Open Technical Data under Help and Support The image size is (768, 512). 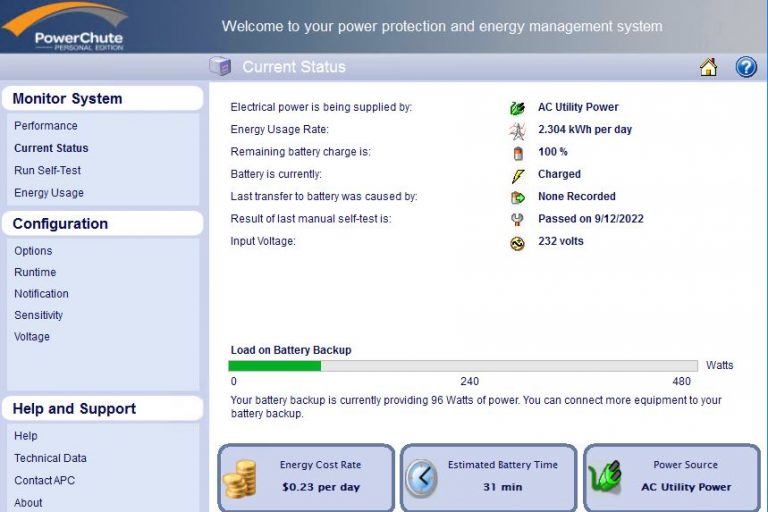(50, 458)
